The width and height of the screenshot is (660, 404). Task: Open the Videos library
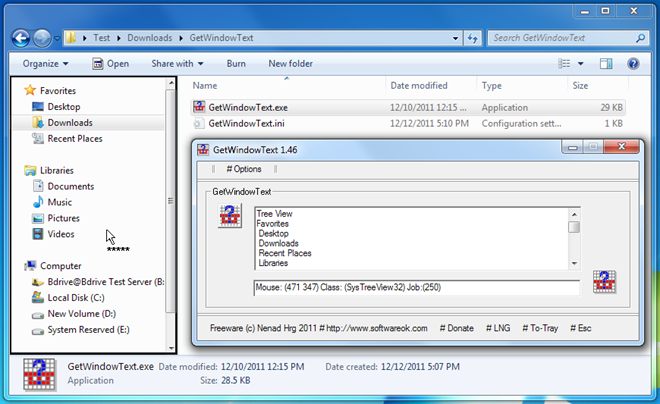(x=61, y=234)
